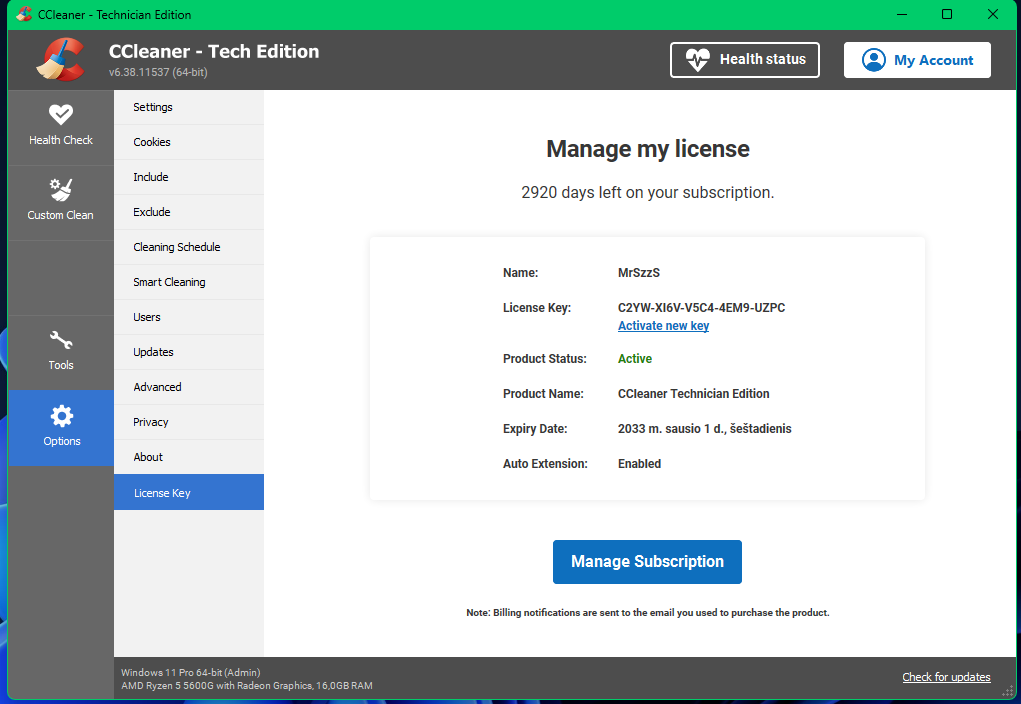Close the CCleaner window
The height and width of the screenshot is (704, 1021).
coord(993,14)
